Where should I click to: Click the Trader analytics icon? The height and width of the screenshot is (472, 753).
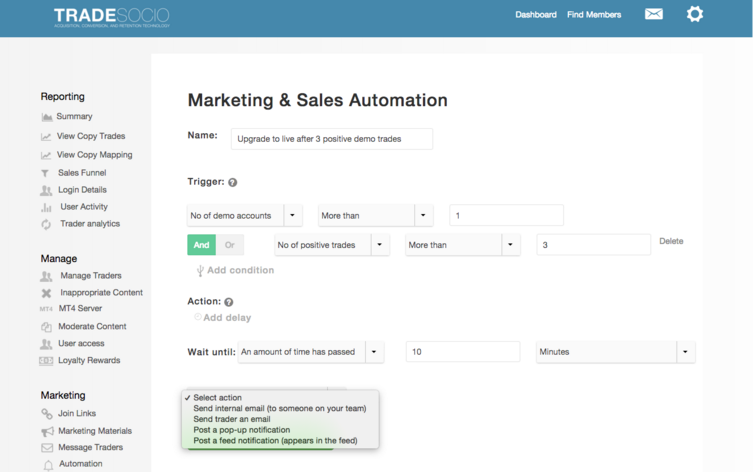[46, 224]
